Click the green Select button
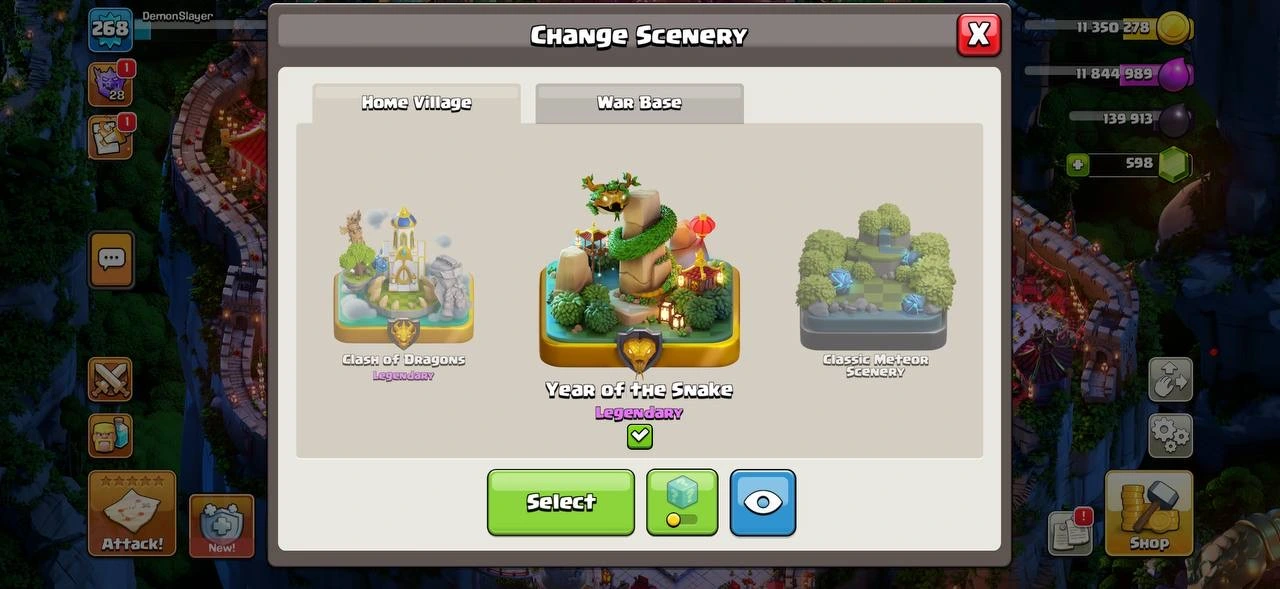This screenshot has width=1280, height=589. (x=561, y=502)
